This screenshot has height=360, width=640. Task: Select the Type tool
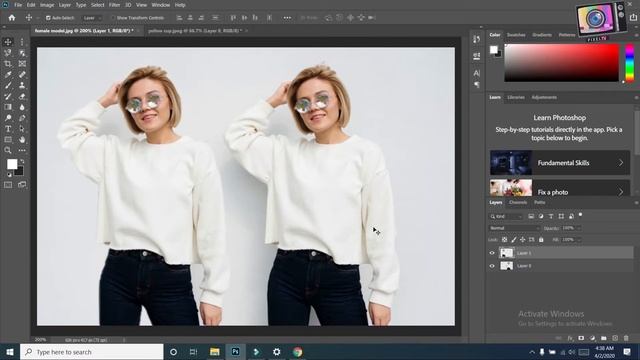click(x=8, y=129)
